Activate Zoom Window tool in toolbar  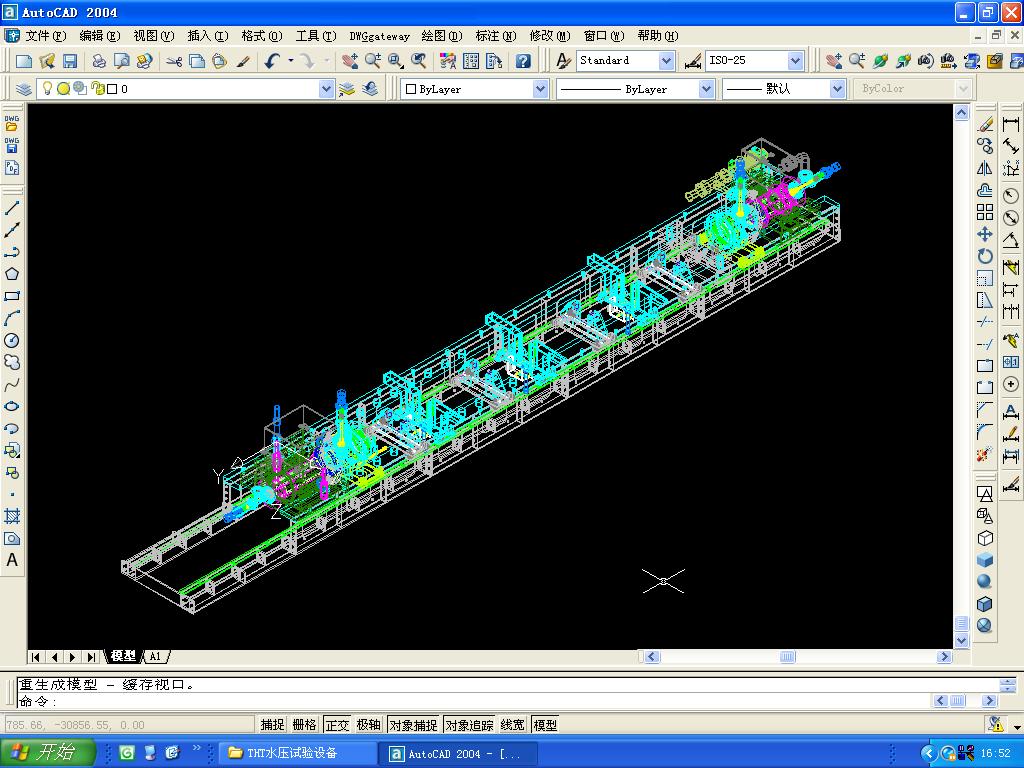pos(396,61)
